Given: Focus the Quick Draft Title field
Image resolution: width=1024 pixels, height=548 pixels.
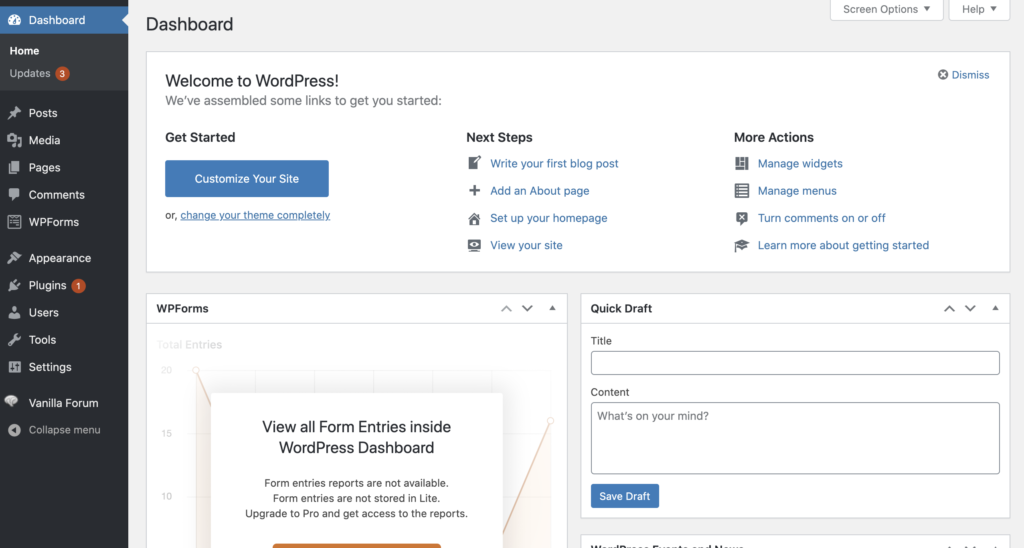Looking at the screenshot, I should pyautogui.click(x=795, y=363).
